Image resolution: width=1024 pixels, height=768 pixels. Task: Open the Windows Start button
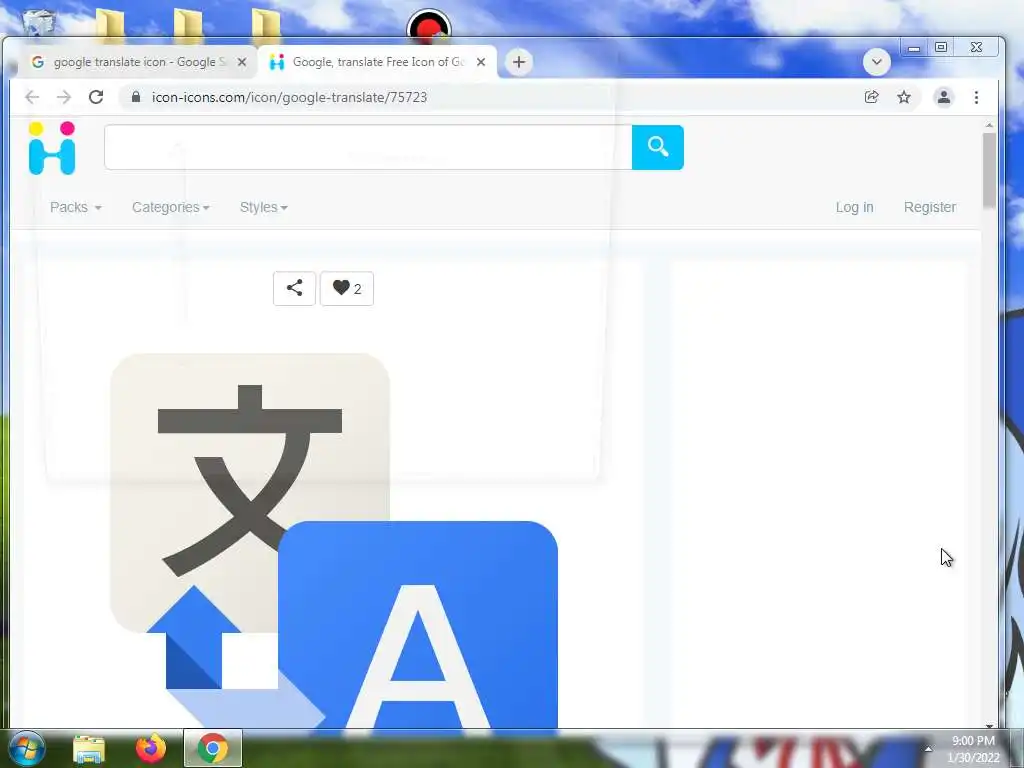click(x=26, y=748)
